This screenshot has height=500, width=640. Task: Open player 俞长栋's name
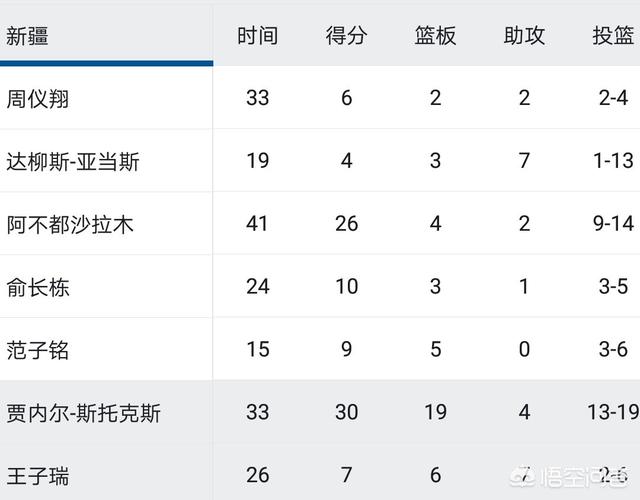pos(38,287)
